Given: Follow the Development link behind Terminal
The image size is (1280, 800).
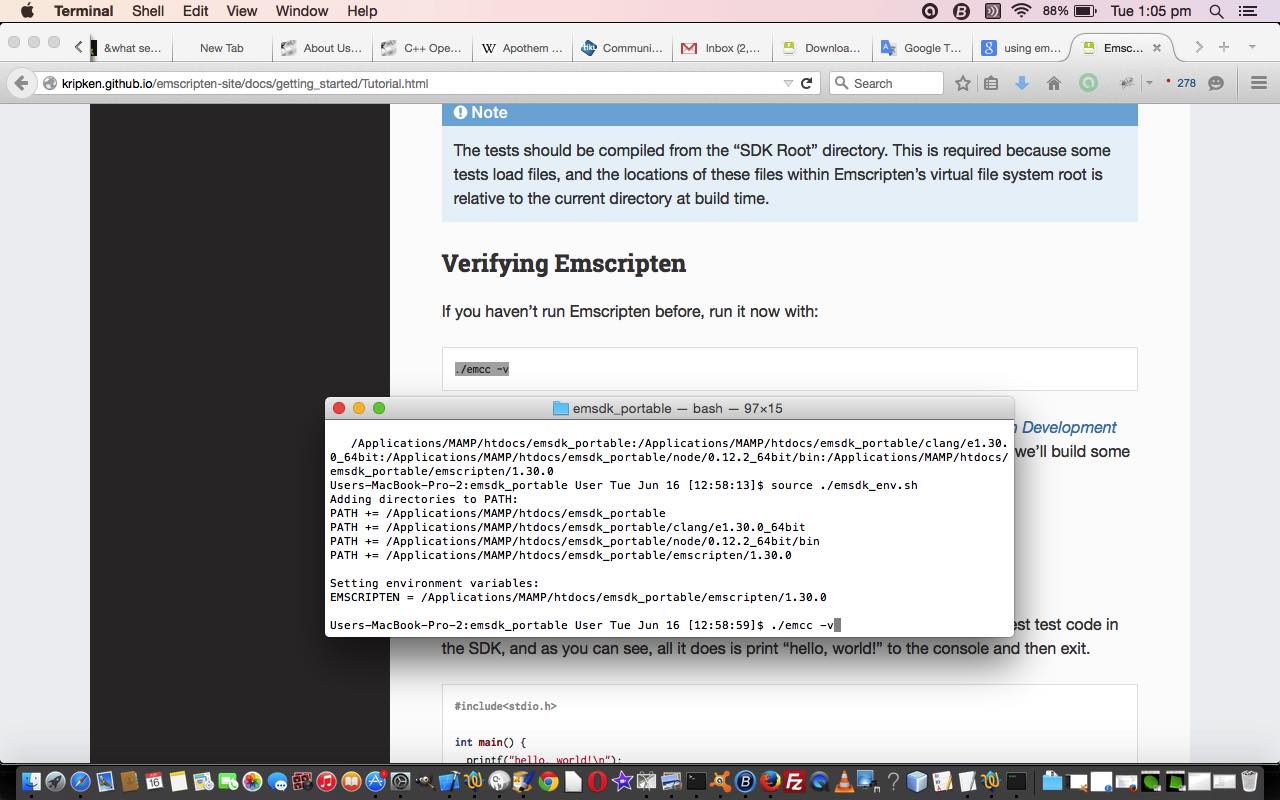Looking at the screenshot, I should [x=1069, y=427].
